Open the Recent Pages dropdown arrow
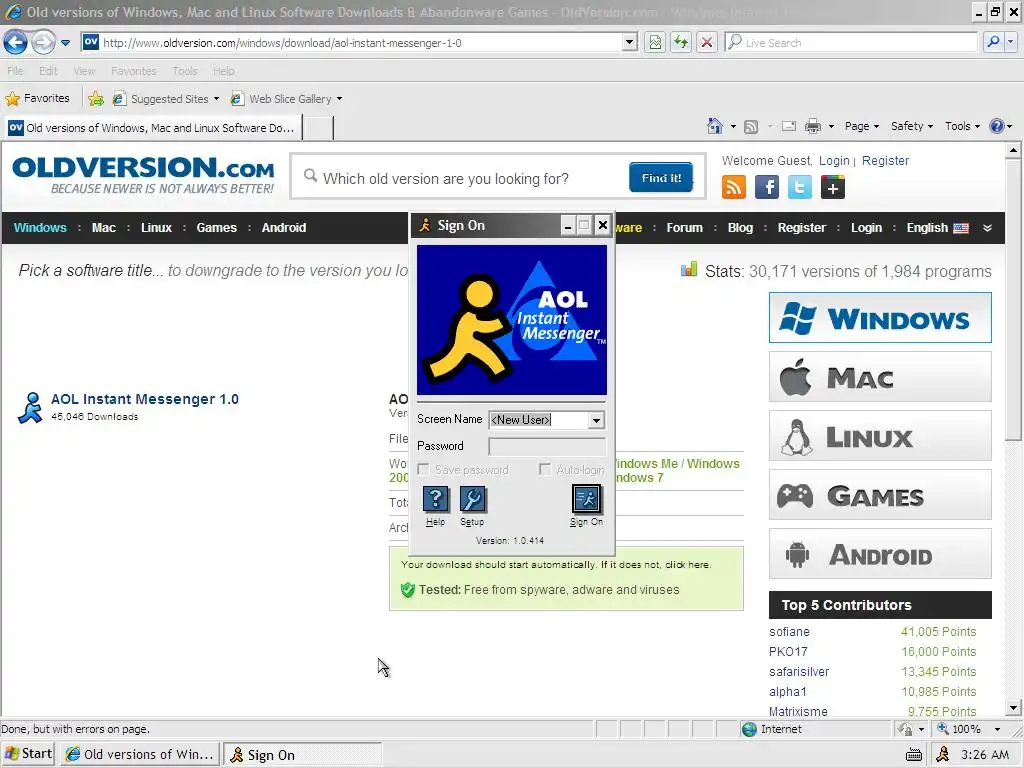Viewport: 1024px width, 768px height. coord(65,42)
